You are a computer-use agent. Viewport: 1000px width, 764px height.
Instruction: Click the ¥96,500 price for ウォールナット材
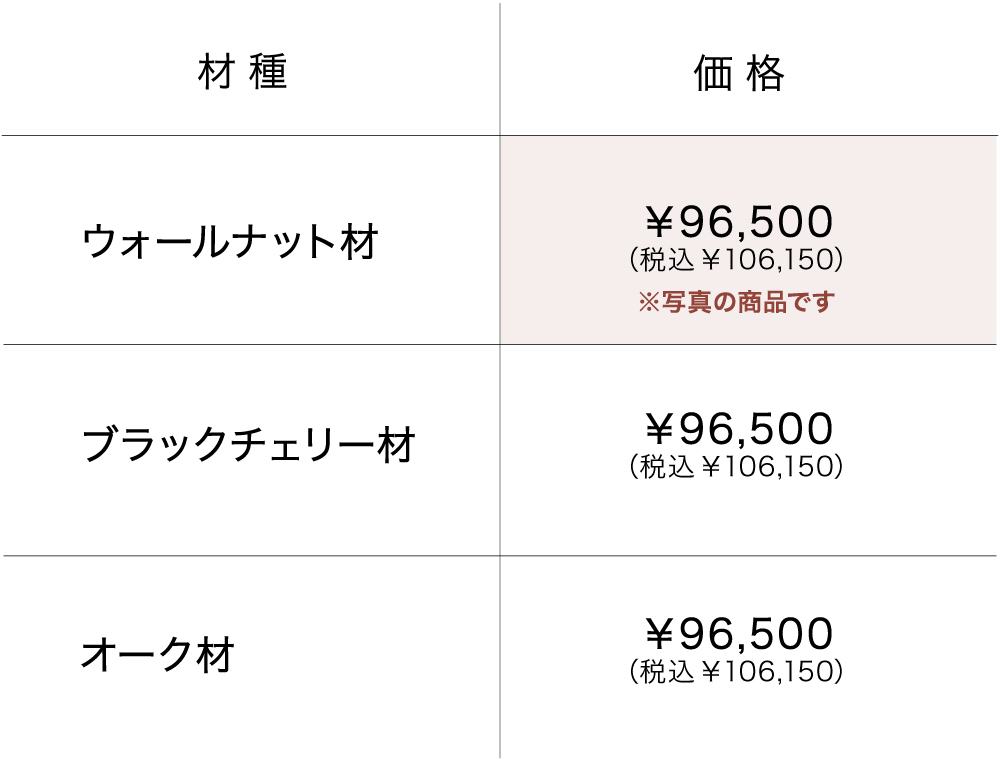(x=738, y=221)
